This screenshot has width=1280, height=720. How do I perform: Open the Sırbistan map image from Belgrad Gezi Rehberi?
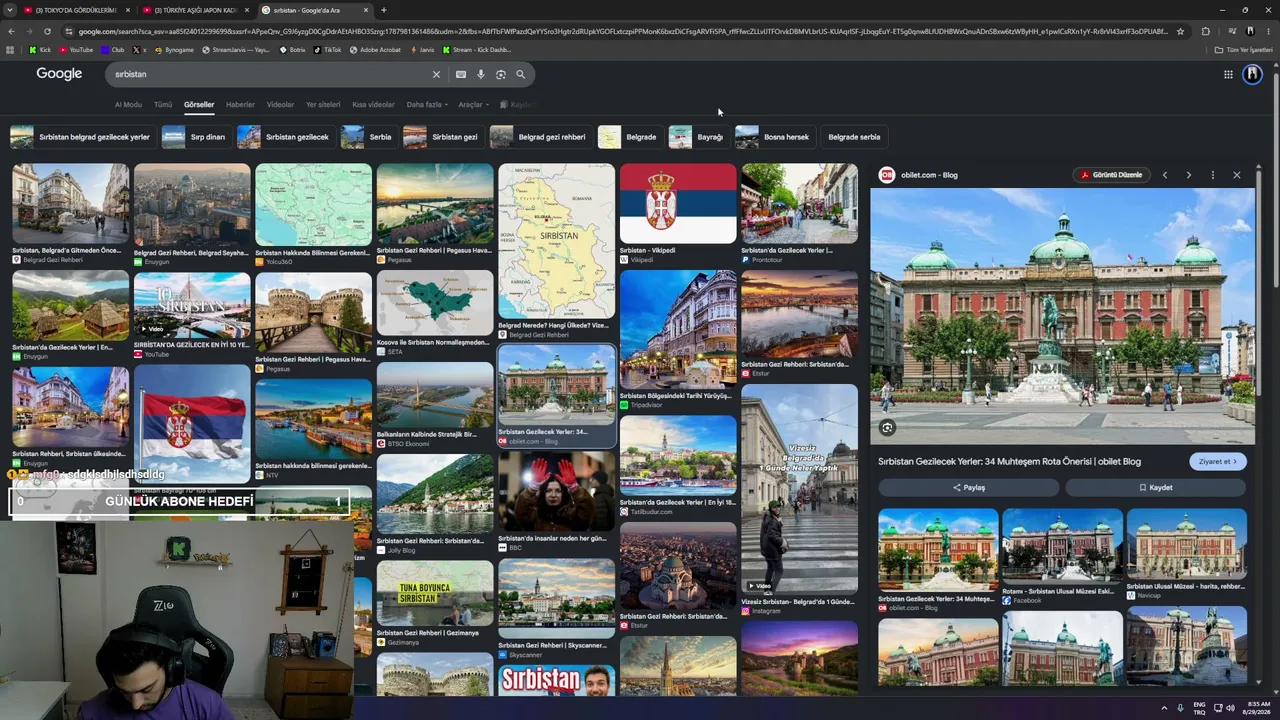click(557, 242)
